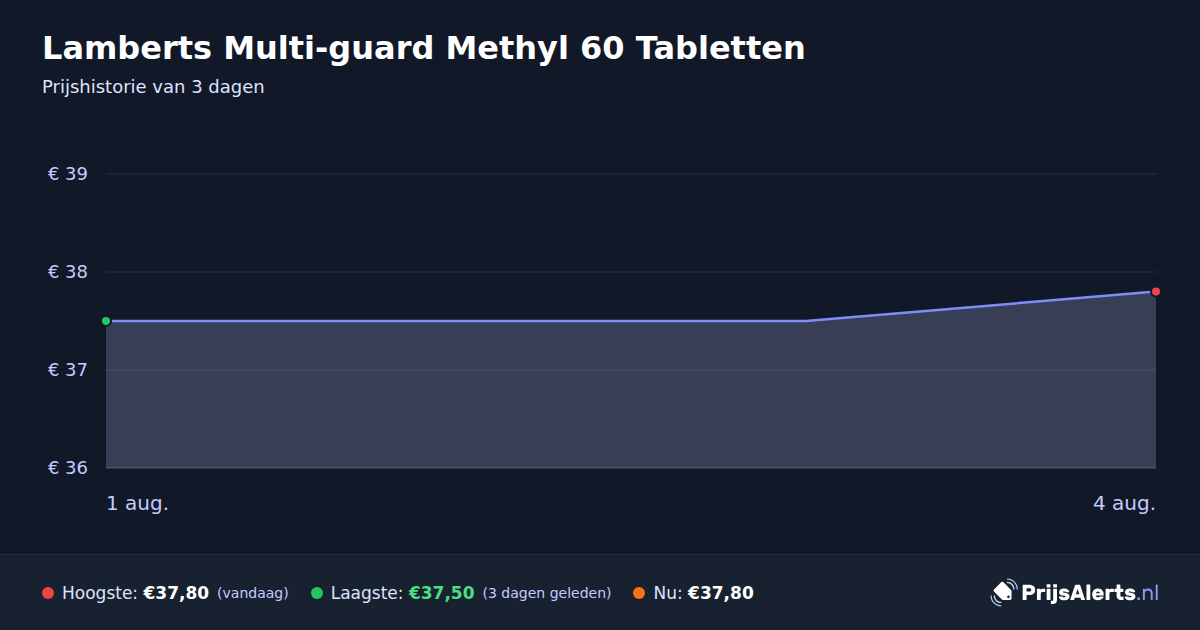Select the red data point at 4 aug.
The height and width of the screenshot is (630, 1200).
coord(1155,292)
